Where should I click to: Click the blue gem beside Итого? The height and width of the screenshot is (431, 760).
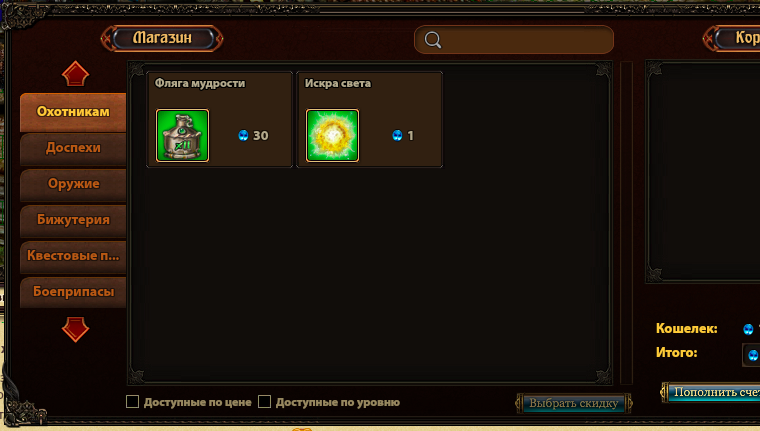pos(753,355)
